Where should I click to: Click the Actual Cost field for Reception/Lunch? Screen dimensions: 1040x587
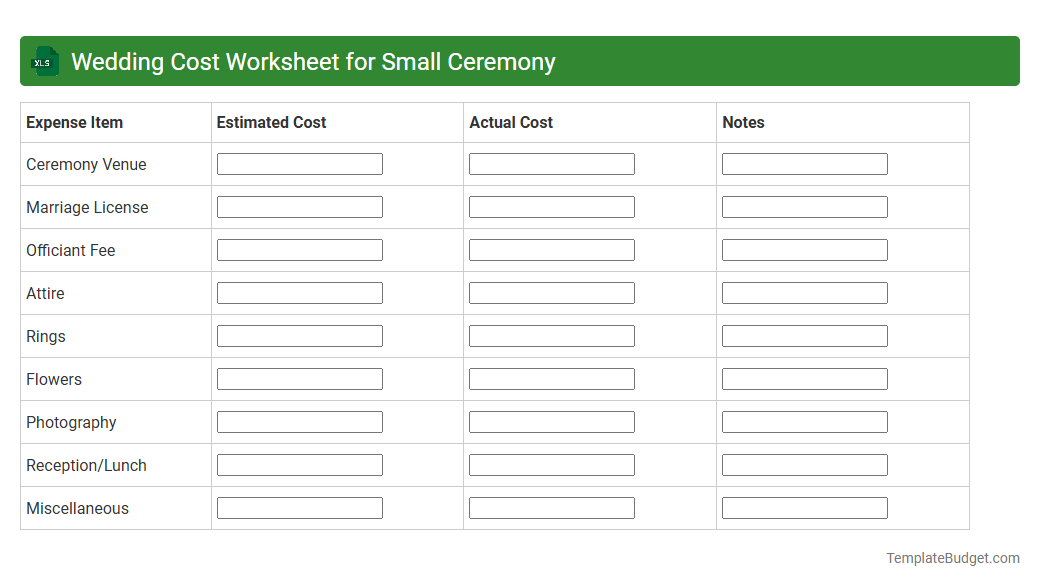(551, 464)
